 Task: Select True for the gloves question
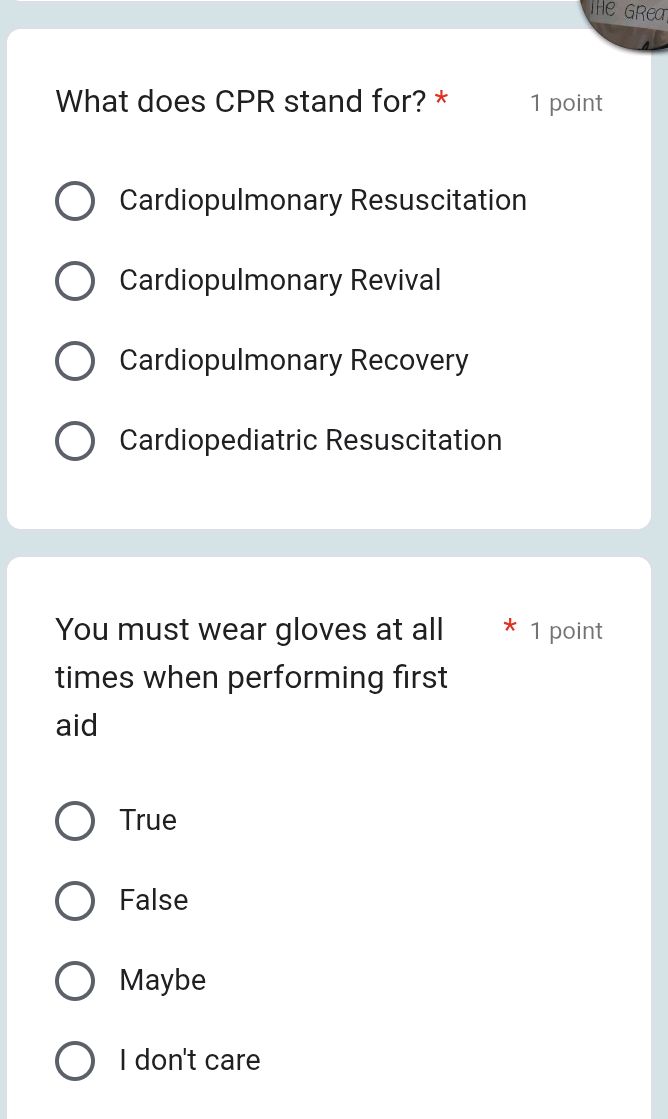tap(75, 820)
